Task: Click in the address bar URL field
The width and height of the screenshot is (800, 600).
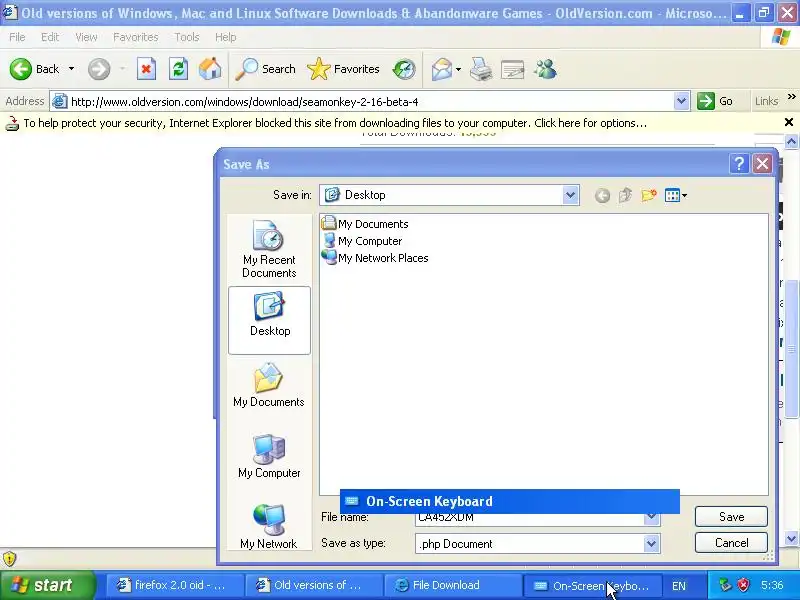Action: pos(371,102)
